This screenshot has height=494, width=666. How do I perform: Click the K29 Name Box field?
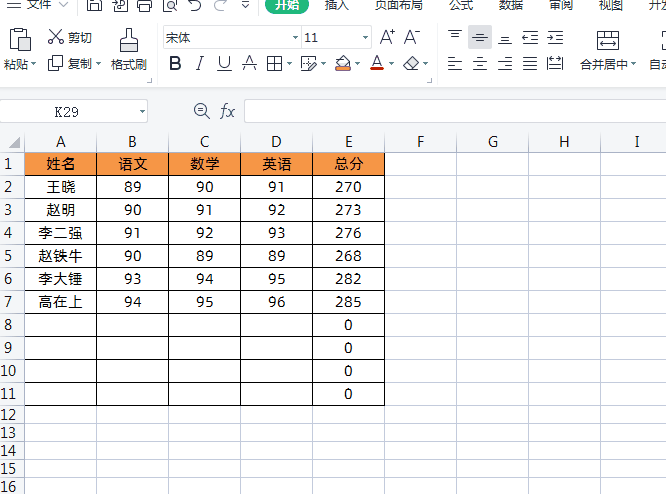[x=67, y=112]
